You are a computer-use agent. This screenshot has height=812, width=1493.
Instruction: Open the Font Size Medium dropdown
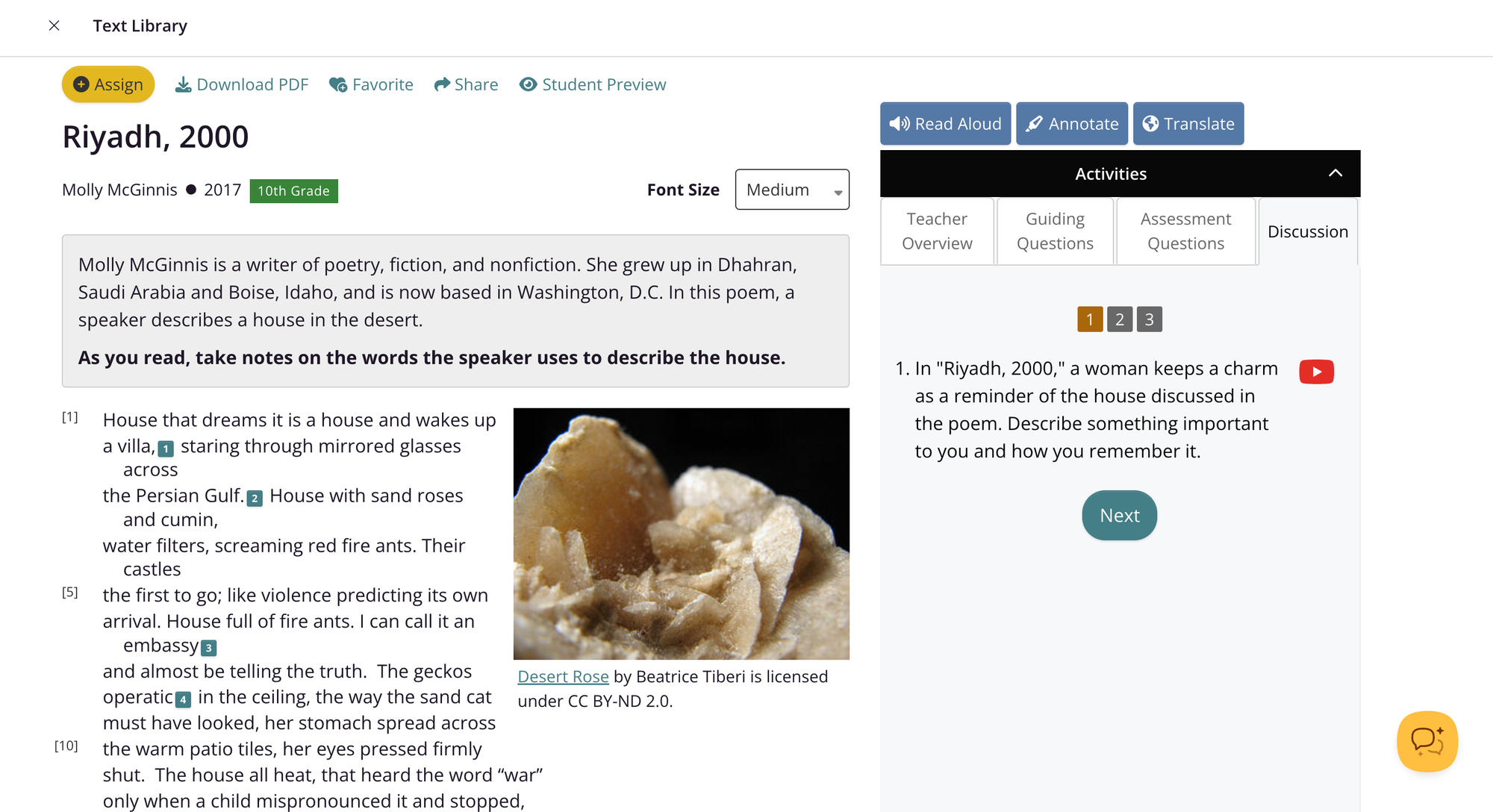point(792,190)
